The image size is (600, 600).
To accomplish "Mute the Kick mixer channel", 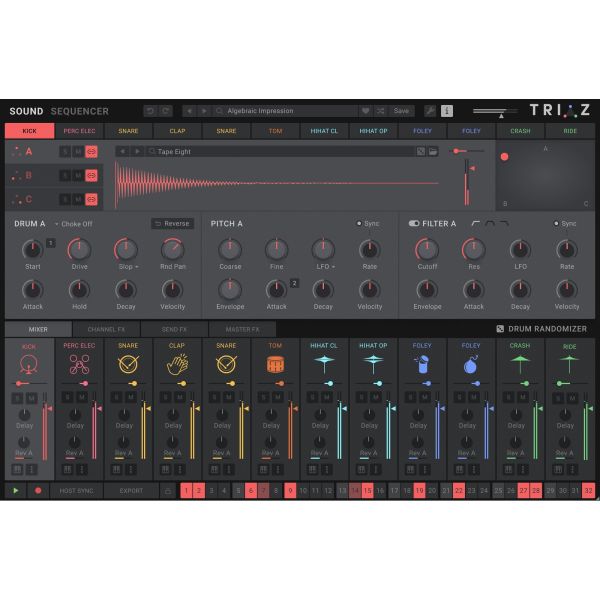I will click(x=31, y=398).
